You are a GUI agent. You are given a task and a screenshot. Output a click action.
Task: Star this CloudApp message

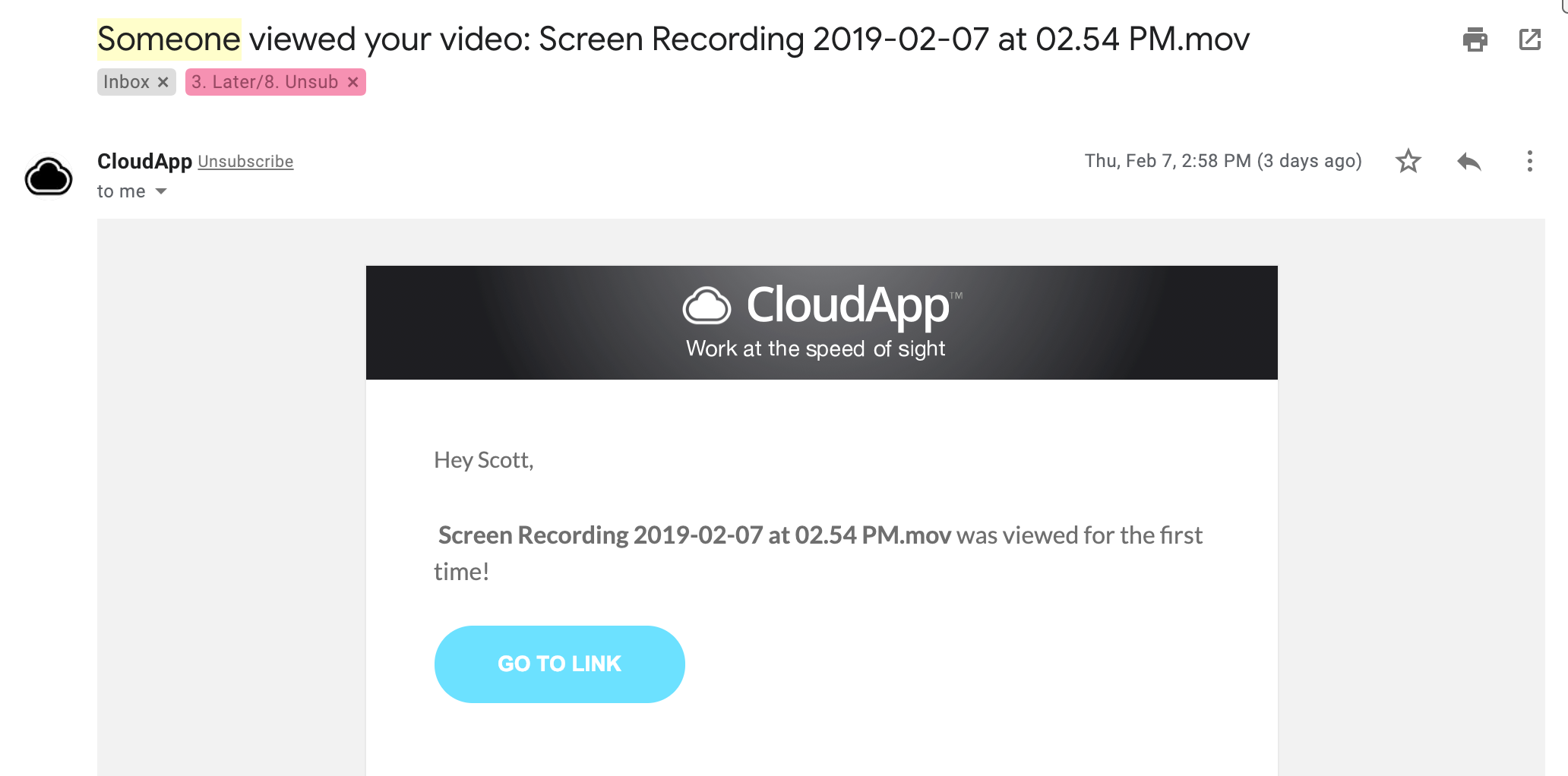pyautogui.click(x=1408, y=161)
